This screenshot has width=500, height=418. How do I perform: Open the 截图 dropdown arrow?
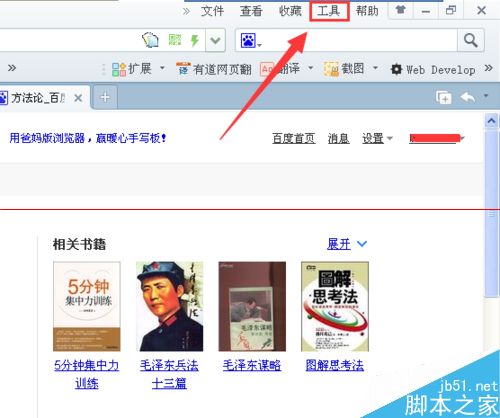pos(375,68)
